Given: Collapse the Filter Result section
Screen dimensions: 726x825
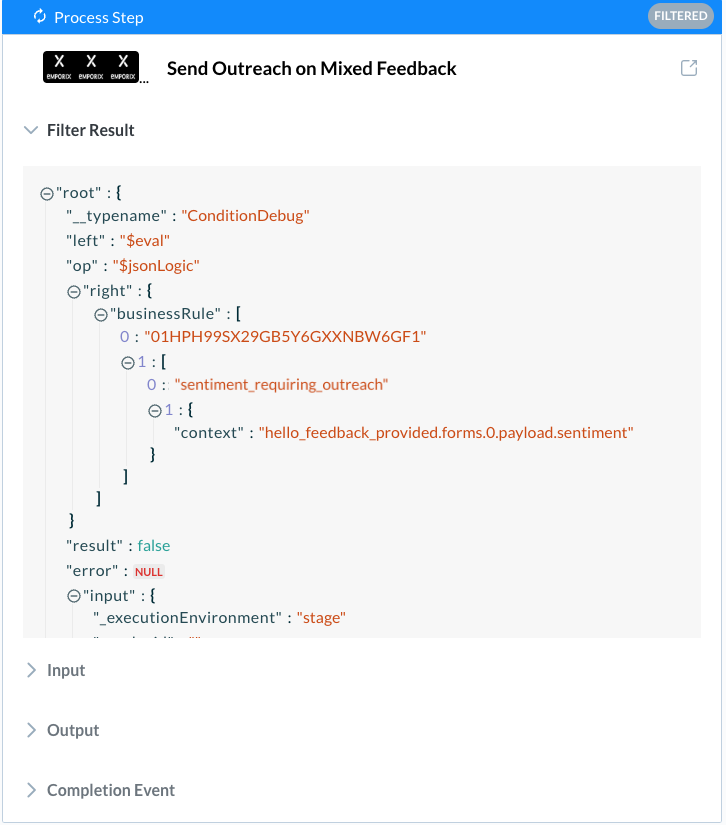Looking at the screenshot, I should point(31,130).
